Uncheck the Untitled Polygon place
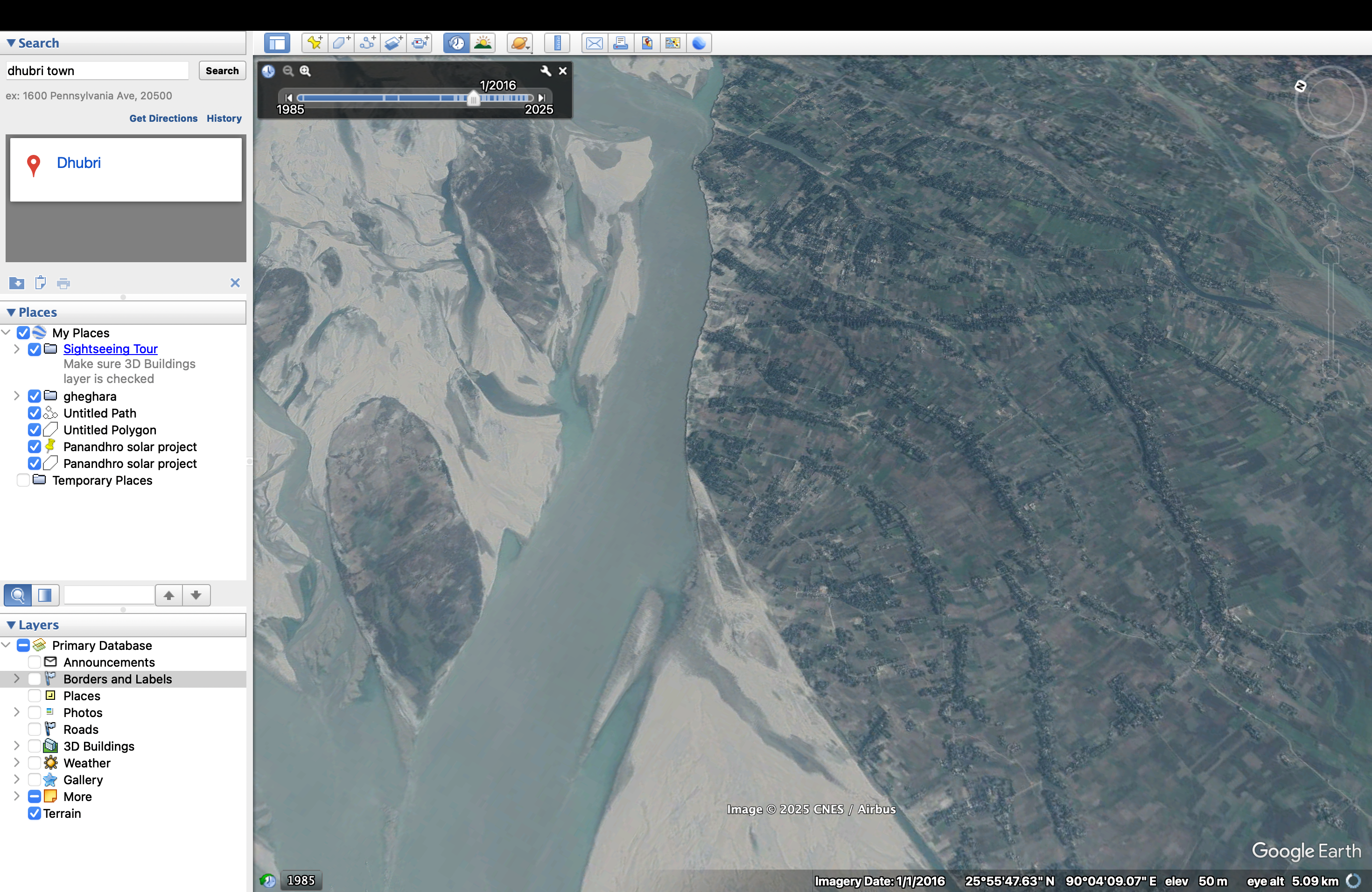This screenshot has width=1372, height=892. coord(35,430)
